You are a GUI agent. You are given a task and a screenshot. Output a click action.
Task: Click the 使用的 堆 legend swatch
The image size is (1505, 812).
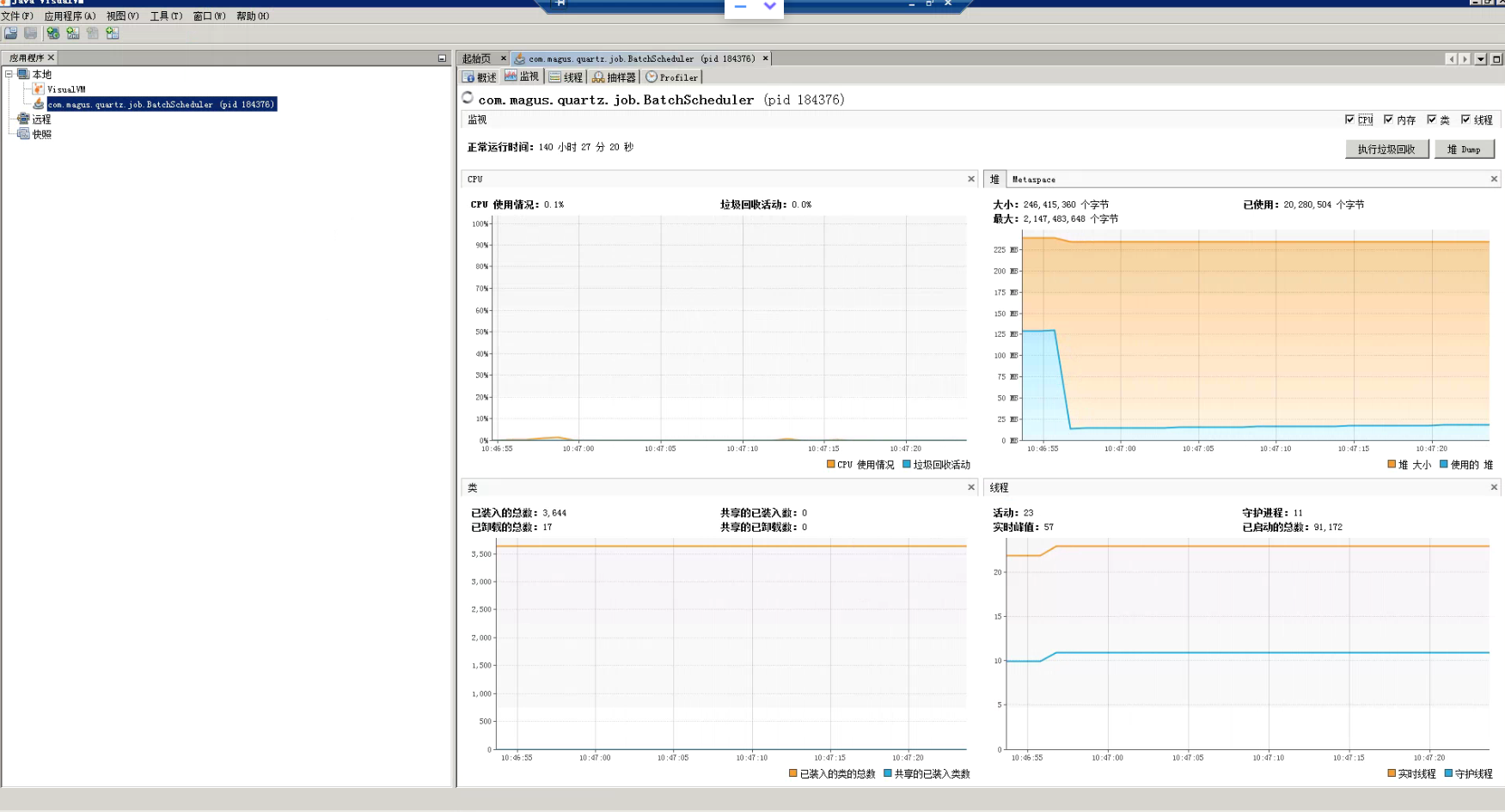1444,464
